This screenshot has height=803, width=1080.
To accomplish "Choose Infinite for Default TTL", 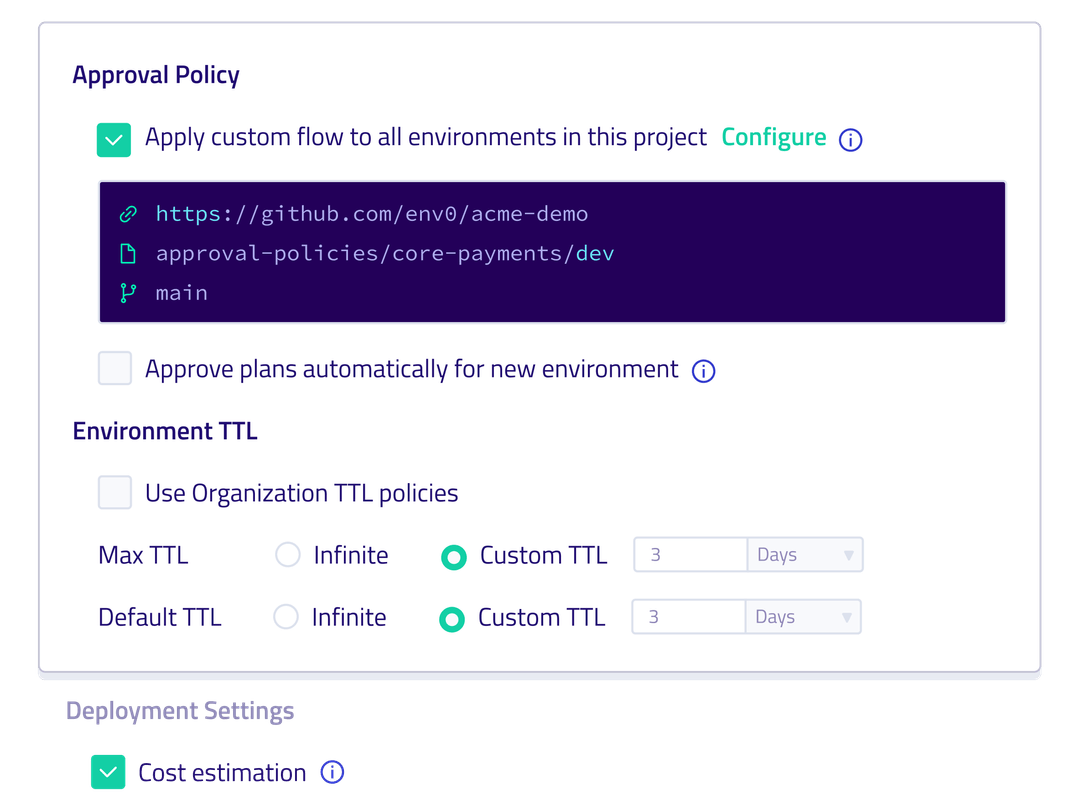I will pyautogui.click(x=287, y=618).
